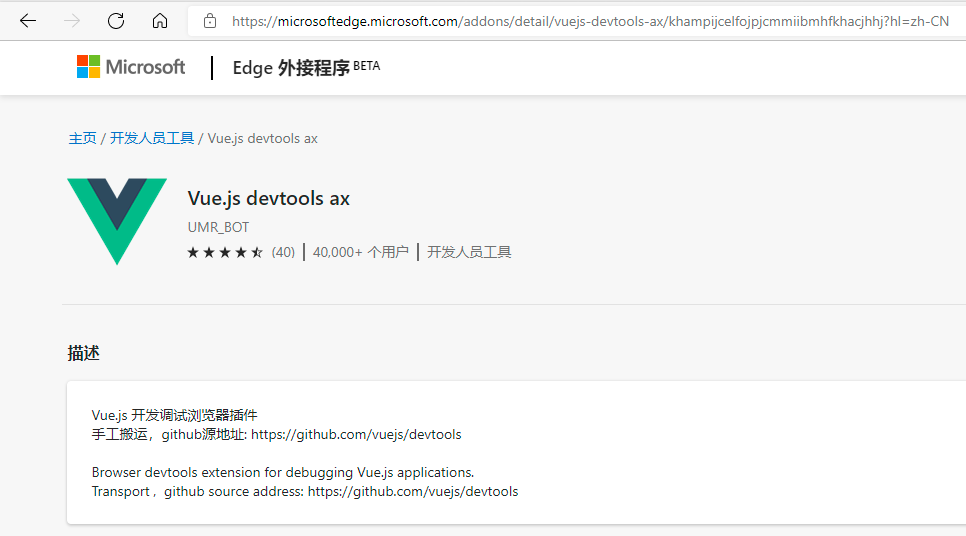Open ratings via the star rating icons
The width and height of the screenshot is (966, 536).
(x=225, y=253)
